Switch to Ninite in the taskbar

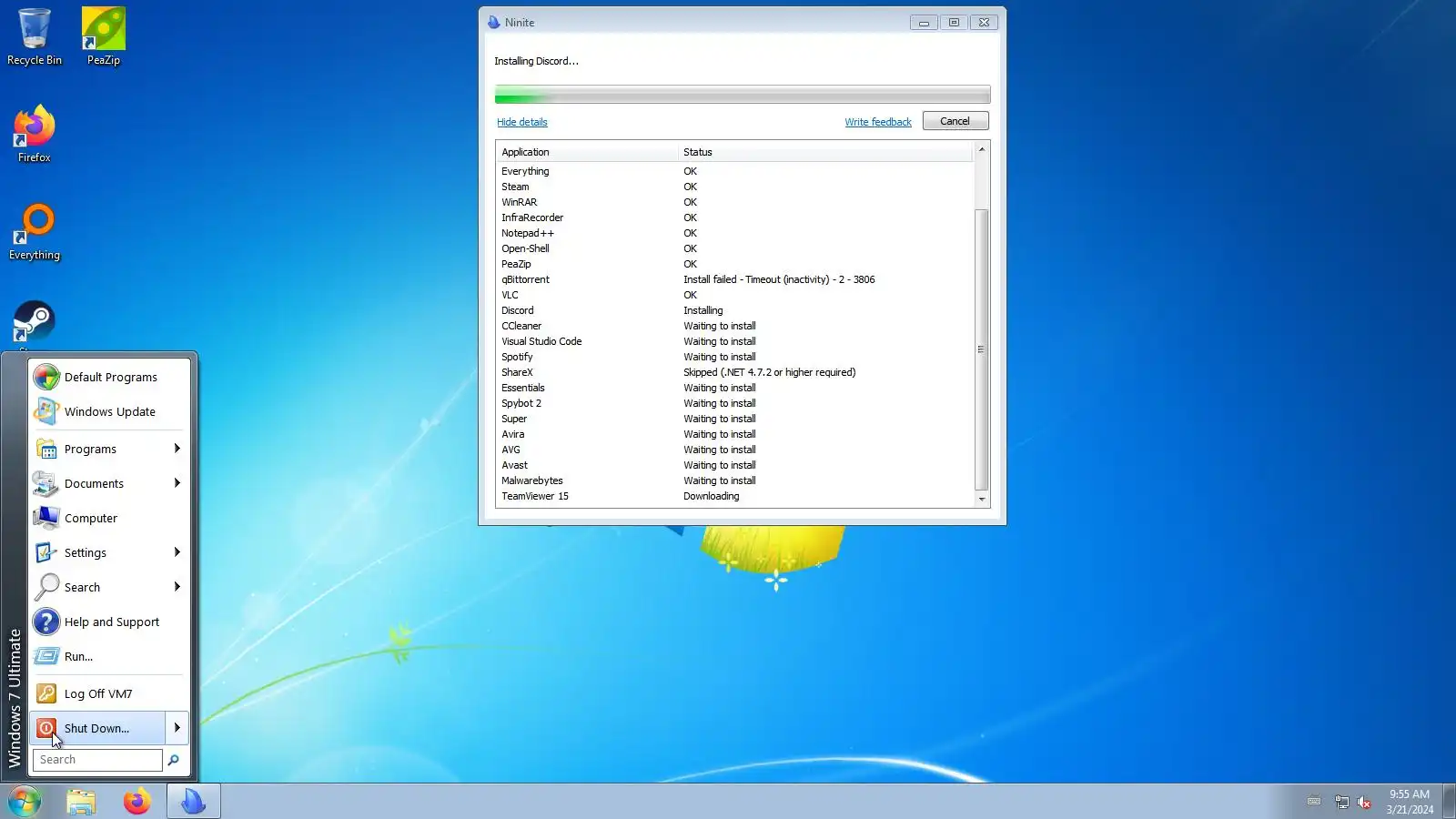(194, 802)
